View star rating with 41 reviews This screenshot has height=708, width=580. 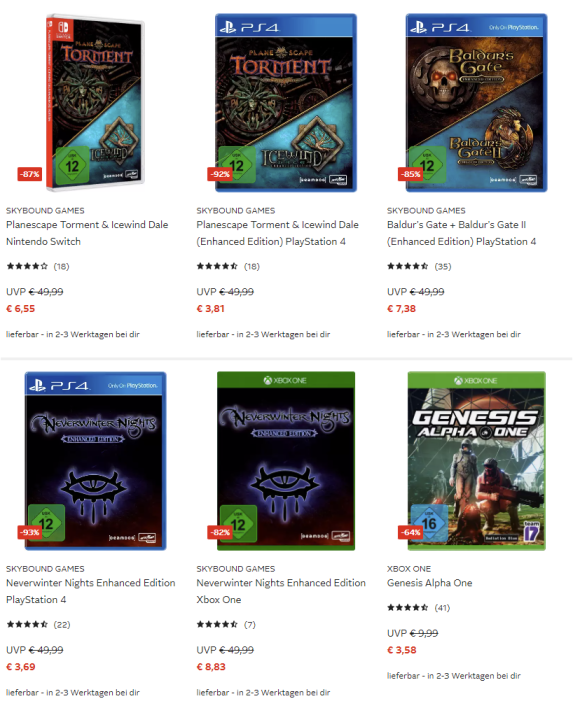click(418, 608)
